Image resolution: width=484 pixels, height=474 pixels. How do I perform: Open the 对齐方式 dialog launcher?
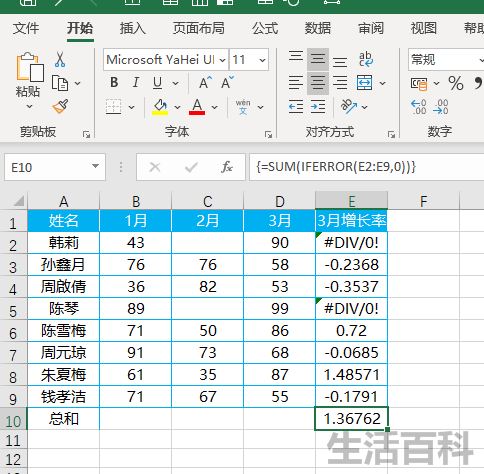[391, 134]
